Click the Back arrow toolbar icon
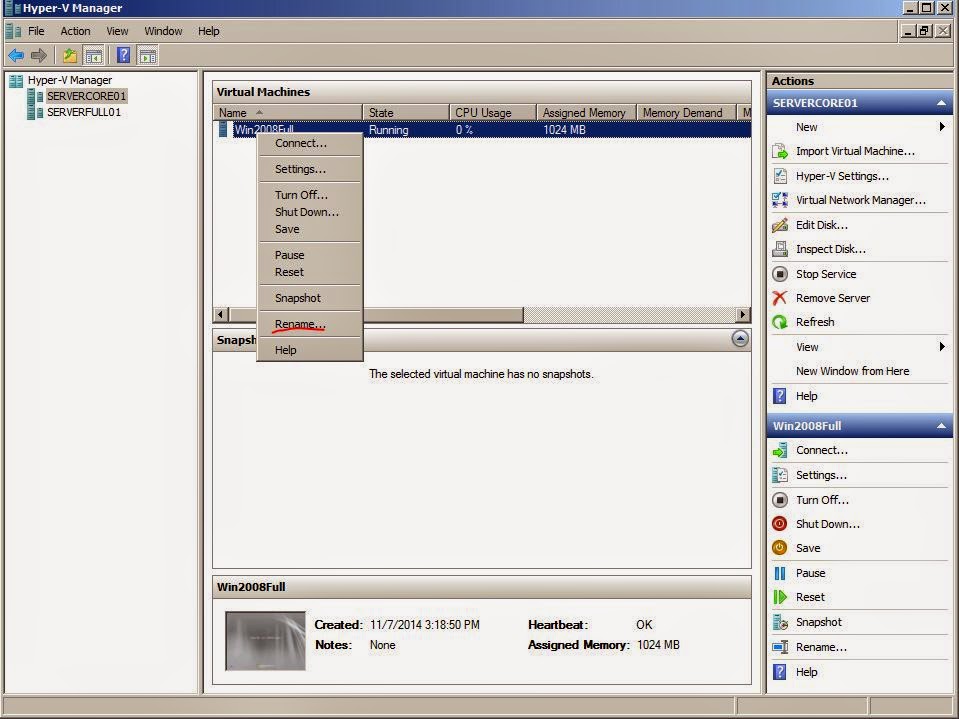 tap(16, 56)
